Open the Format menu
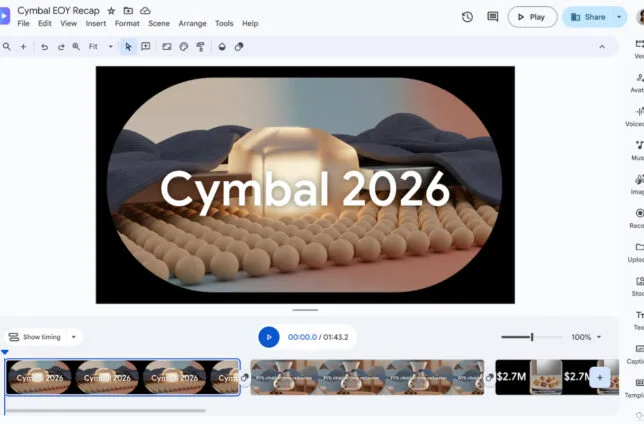Viewport: 644px width, 424px height. point(127,23)
